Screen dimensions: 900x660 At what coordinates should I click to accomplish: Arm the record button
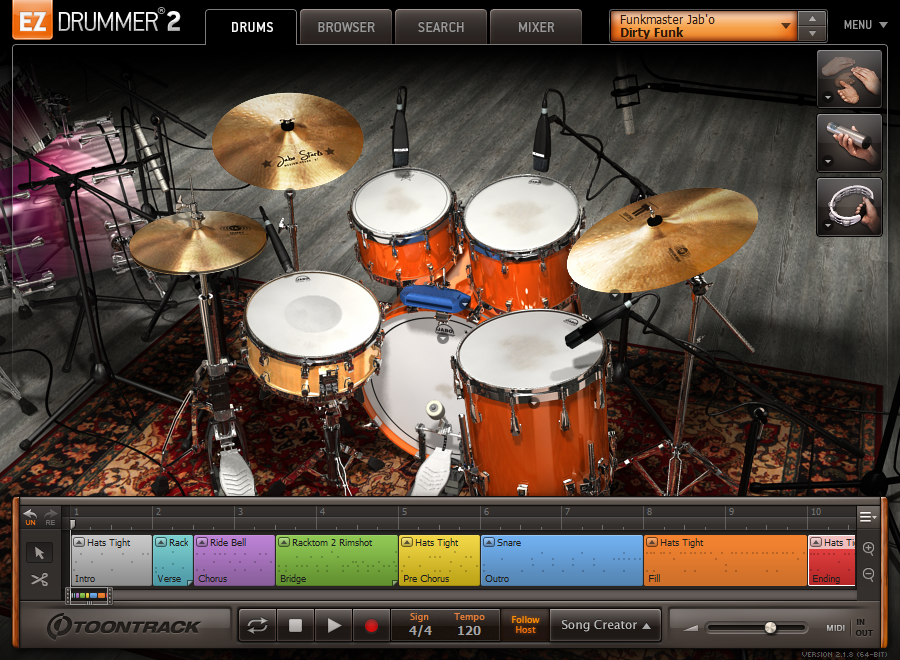coord(371,626)
